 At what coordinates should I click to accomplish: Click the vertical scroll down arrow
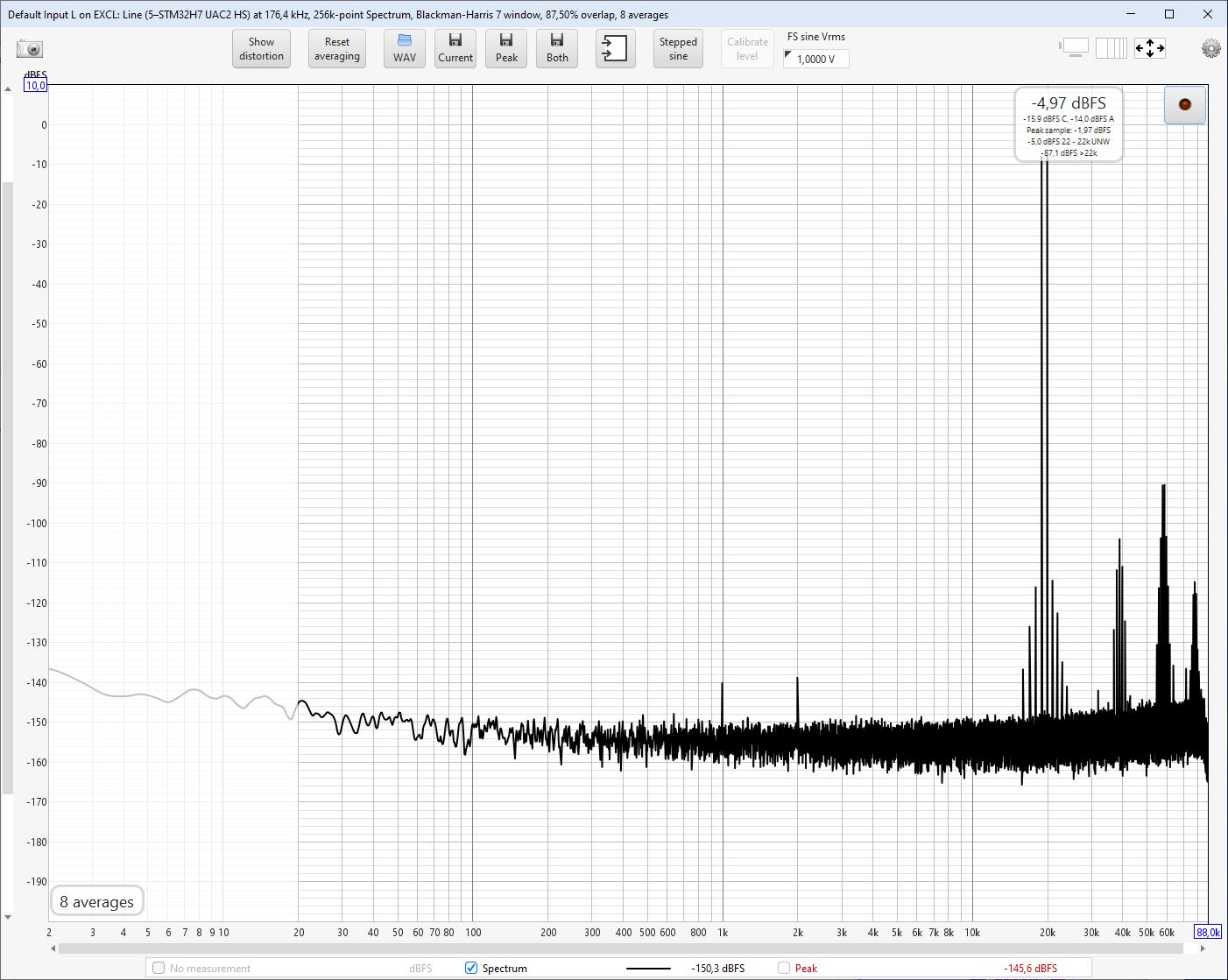point(8,917)
